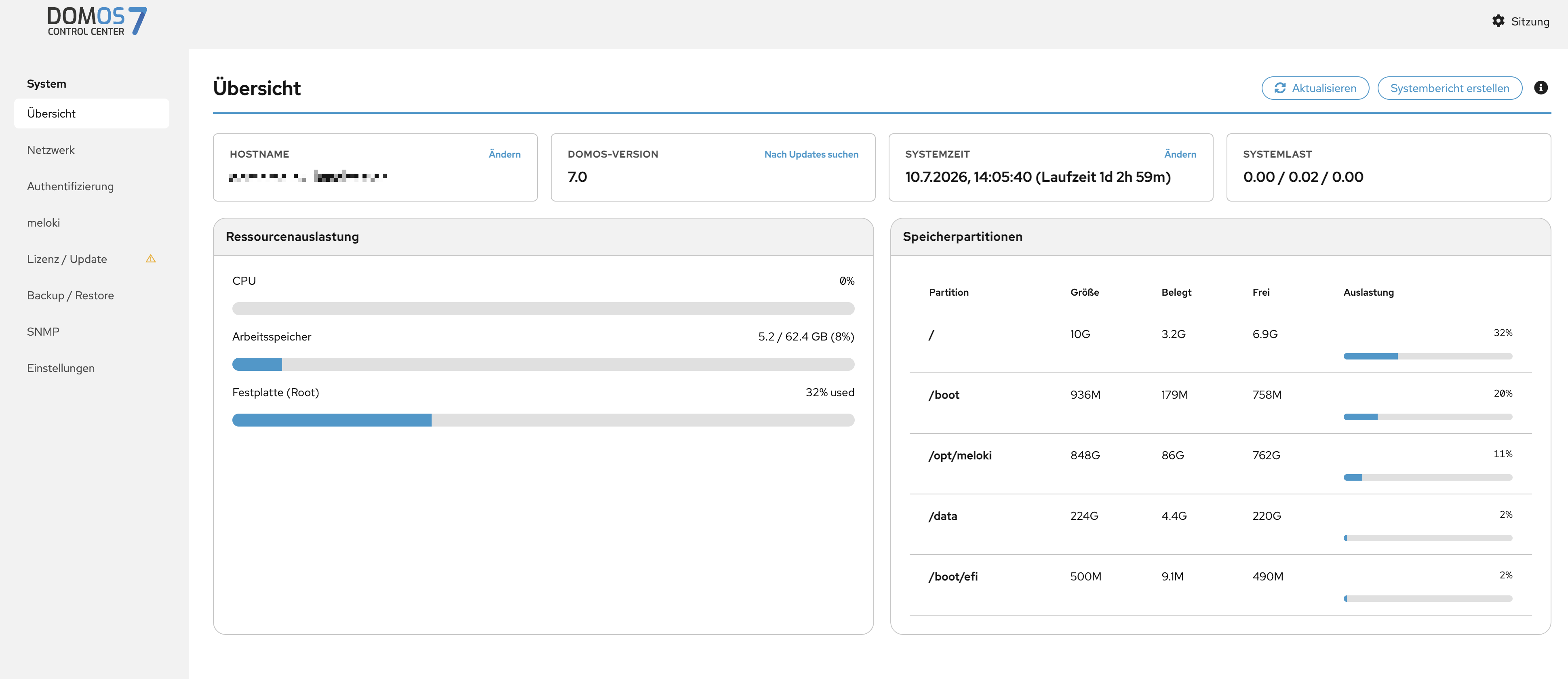Image resolution: width=1568 pixels, height=679 pixels.
Task: Click the /boot/efi partition usage bar
Action: pos(1427,599)
